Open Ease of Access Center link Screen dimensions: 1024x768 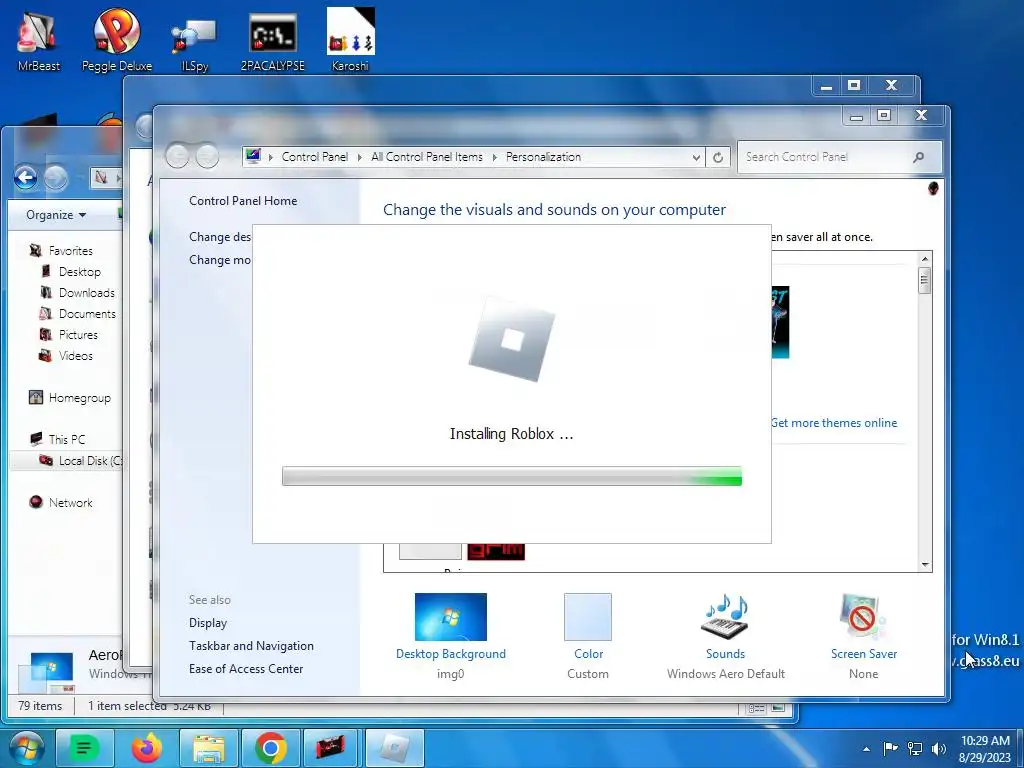pyautogui.click(x=246, y=669)
